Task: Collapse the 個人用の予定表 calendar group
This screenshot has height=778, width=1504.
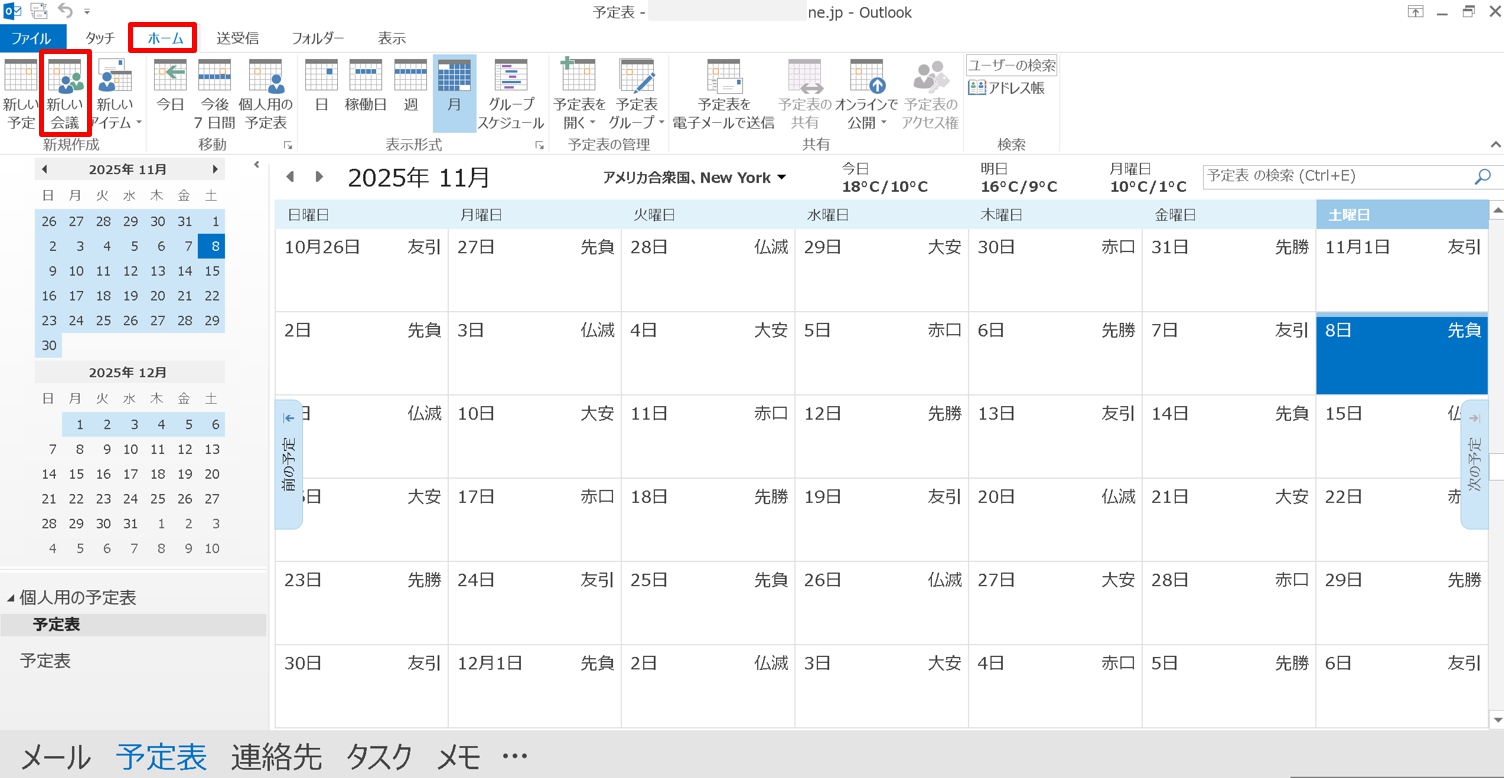Action: (x=11, y=598)
